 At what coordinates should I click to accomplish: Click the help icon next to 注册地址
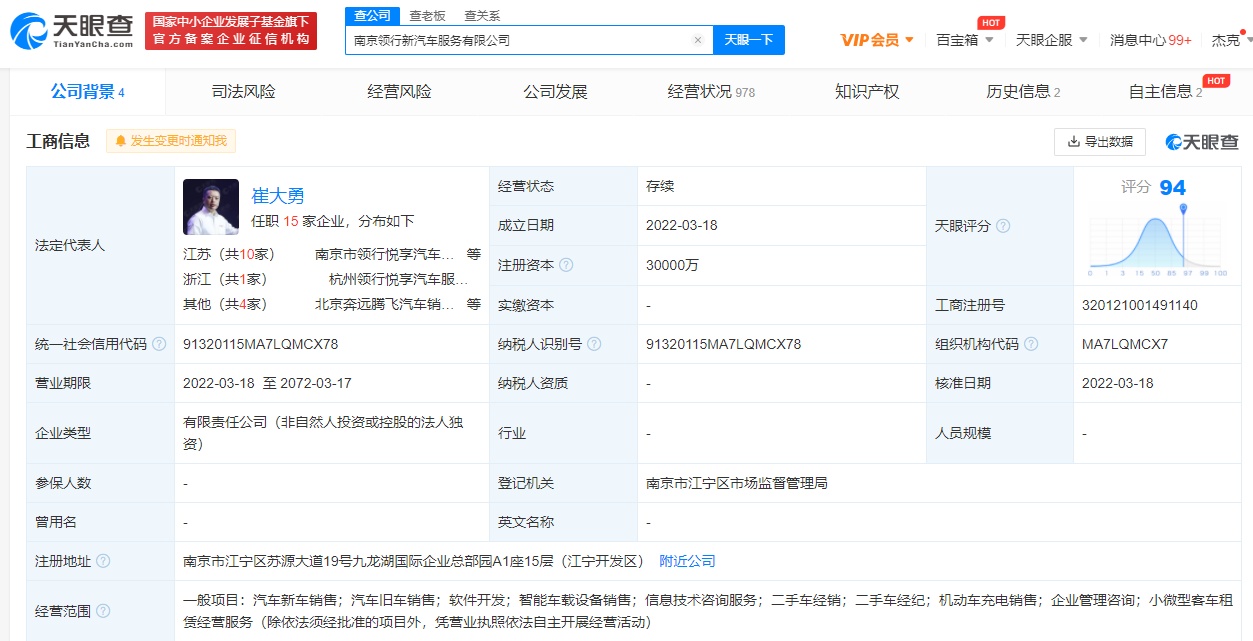(x=103, y=561)
